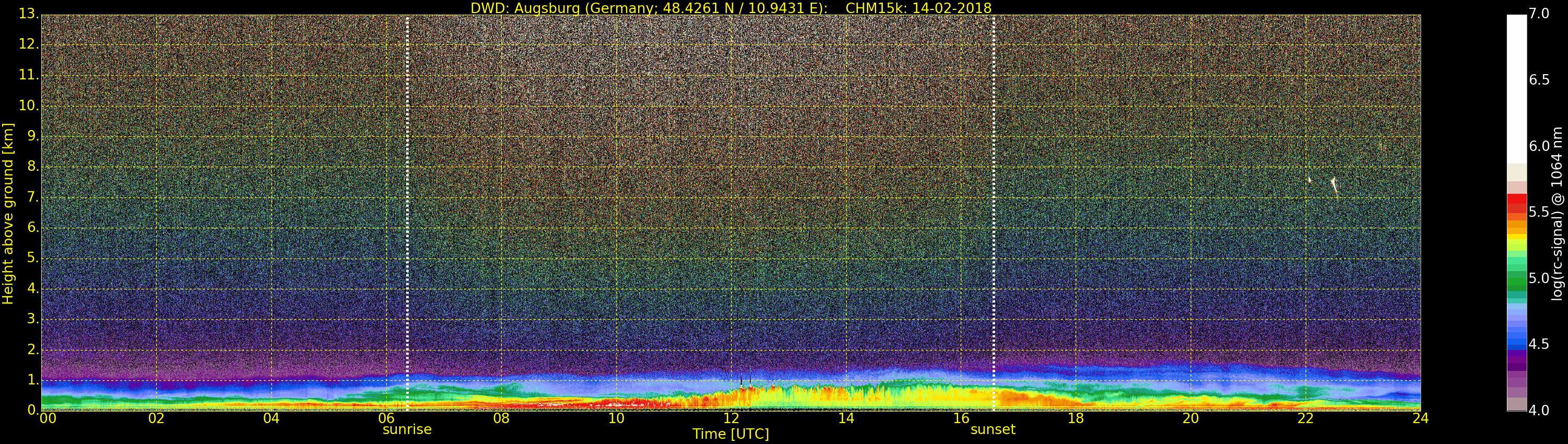The width and height of the screenshot is (1568, 444).
Task: Click the height axis tick label "5."
Action: coord(33,258)
